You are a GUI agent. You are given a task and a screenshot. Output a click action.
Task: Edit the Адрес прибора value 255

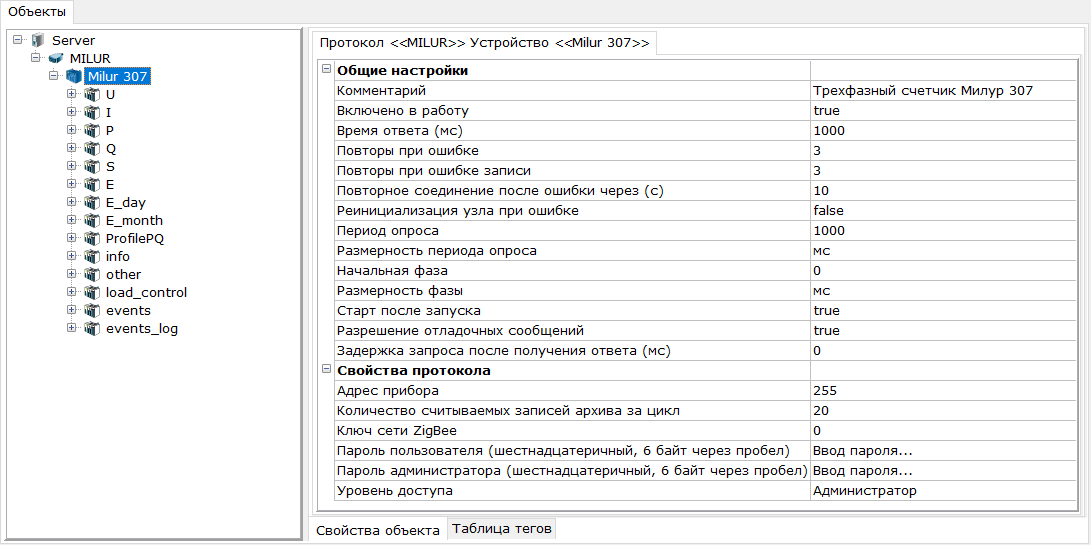(x=942, y=390)
